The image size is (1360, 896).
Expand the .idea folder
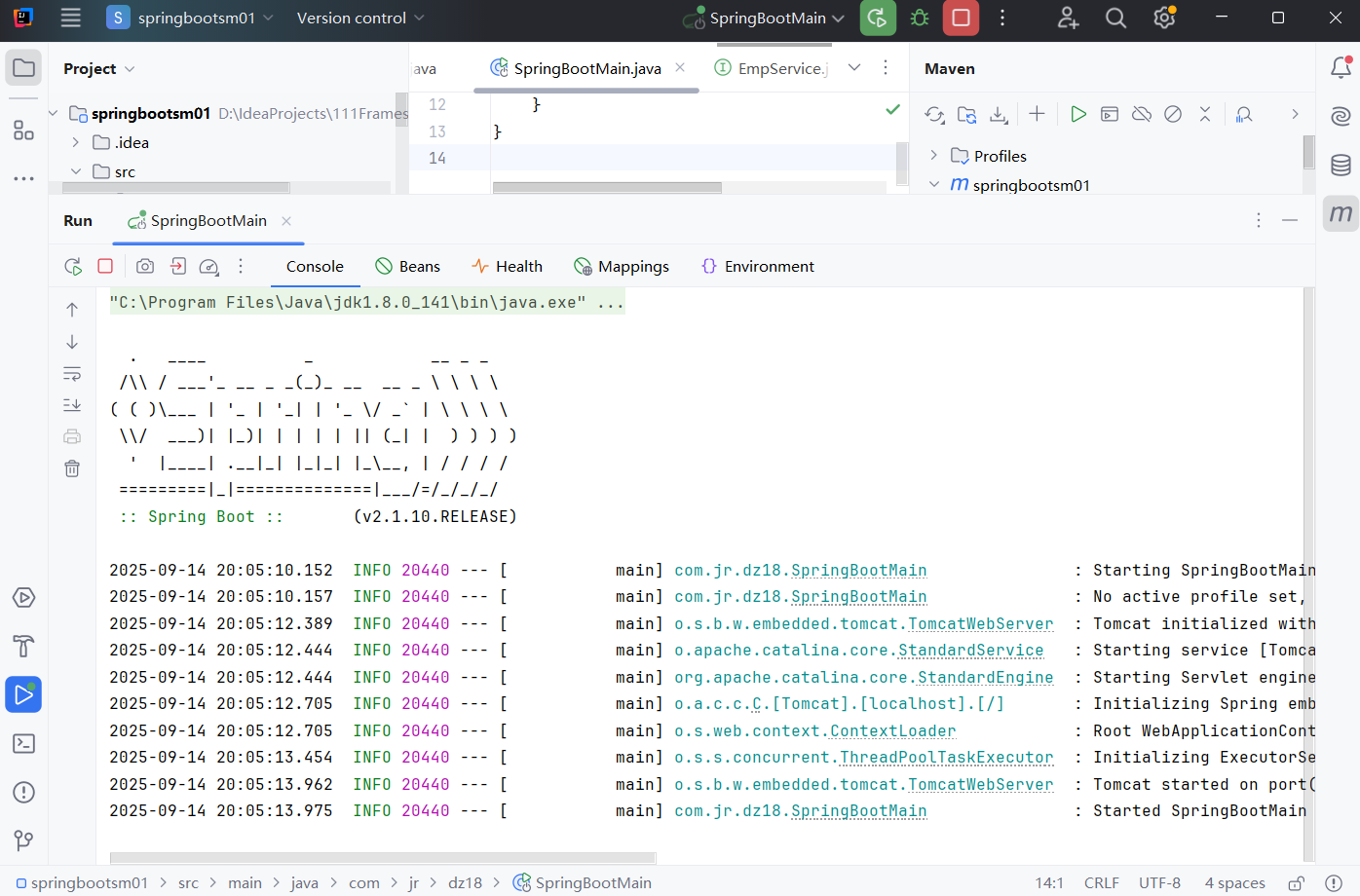[75, 142]
